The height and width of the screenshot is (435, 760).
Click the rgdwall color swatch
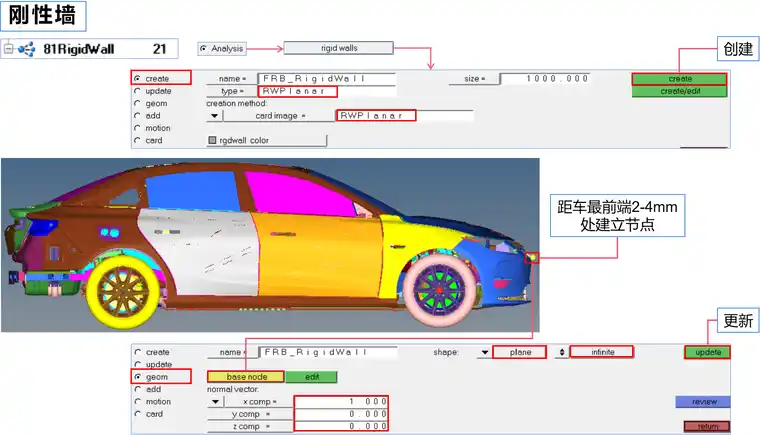click(x=212, y=141)
